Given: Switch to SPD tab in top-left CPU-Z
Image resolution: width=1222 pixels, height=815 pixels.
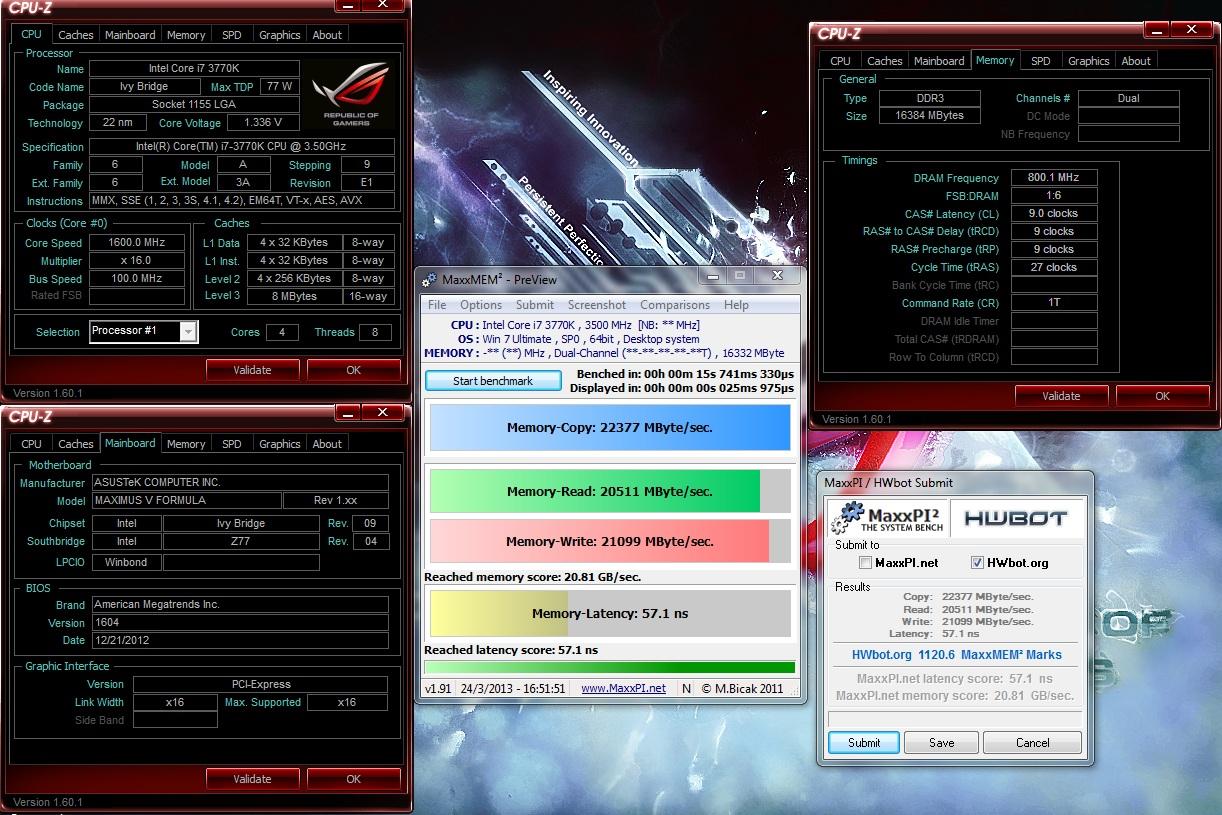Looking at the screenshot, I should coord(231,35).
